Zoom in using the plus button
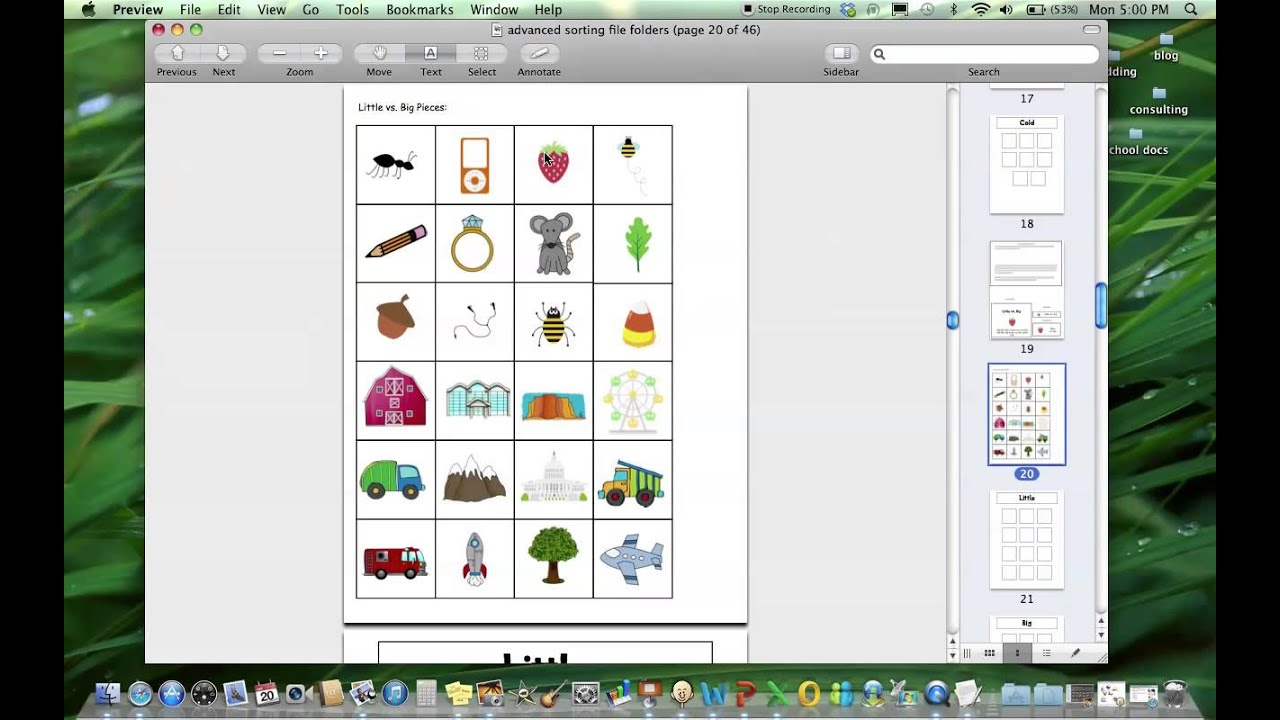The width and height of the screenshot is (1280, 720). 321,53
